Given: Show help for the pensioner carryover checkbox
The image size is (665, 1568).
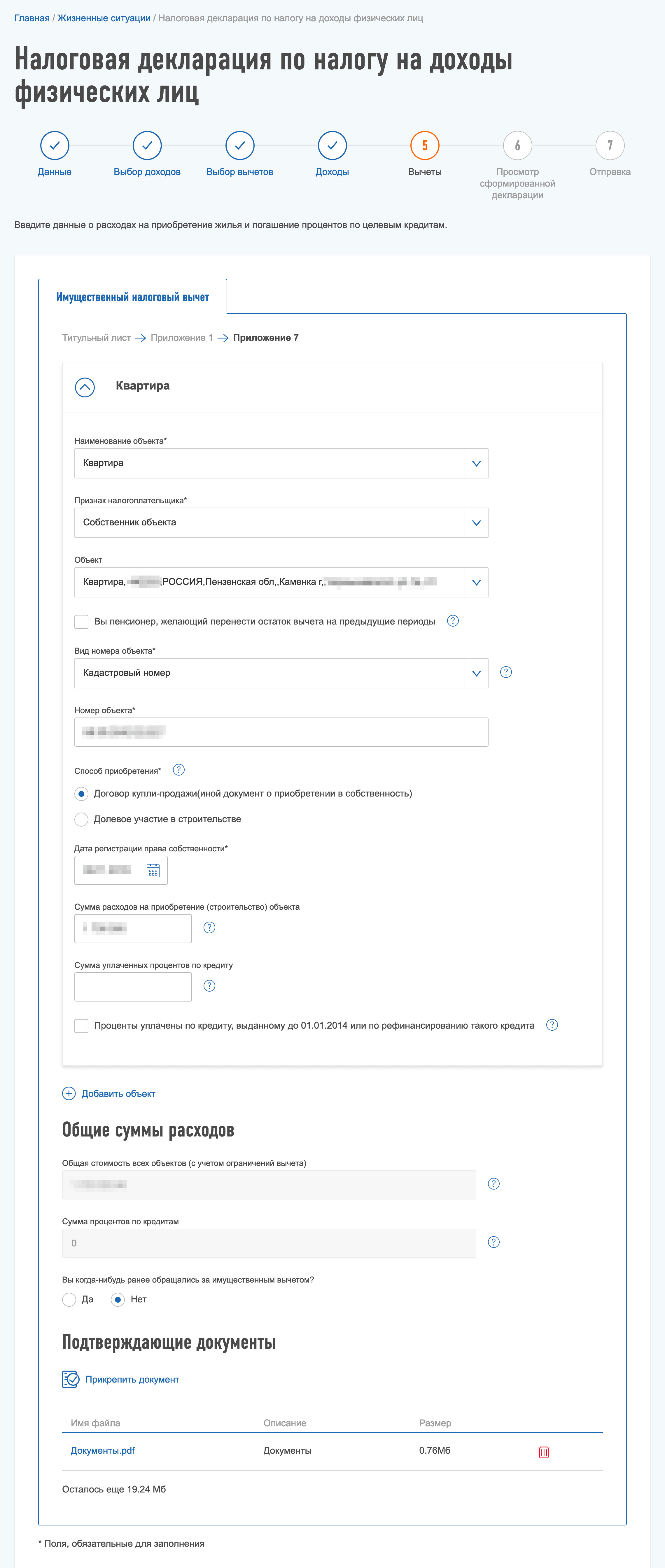Looking at the screenshot, I should coord(452,621).
